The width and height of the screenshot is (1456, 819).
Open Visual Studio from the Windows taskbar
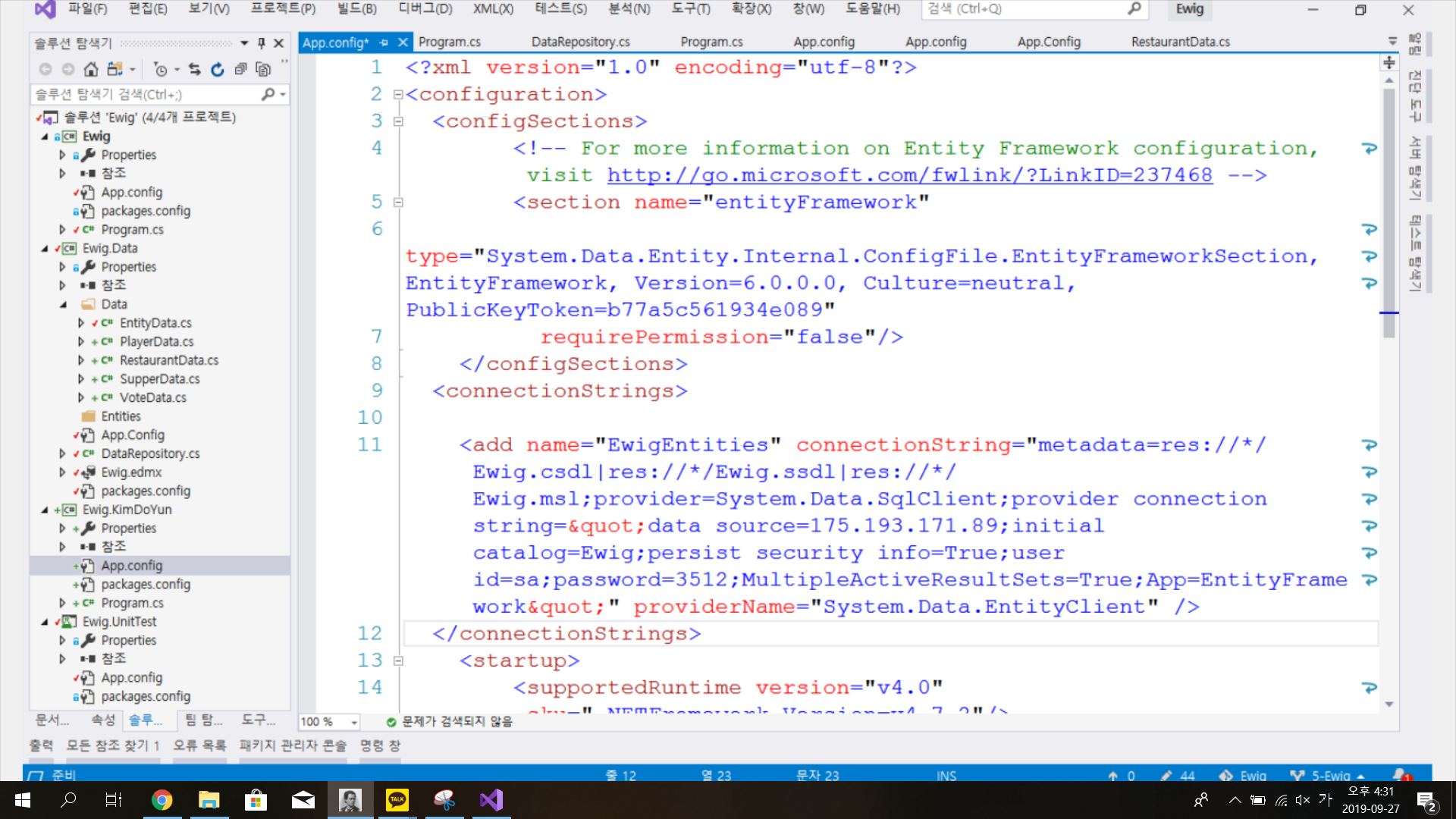click(x=491, y=800)
